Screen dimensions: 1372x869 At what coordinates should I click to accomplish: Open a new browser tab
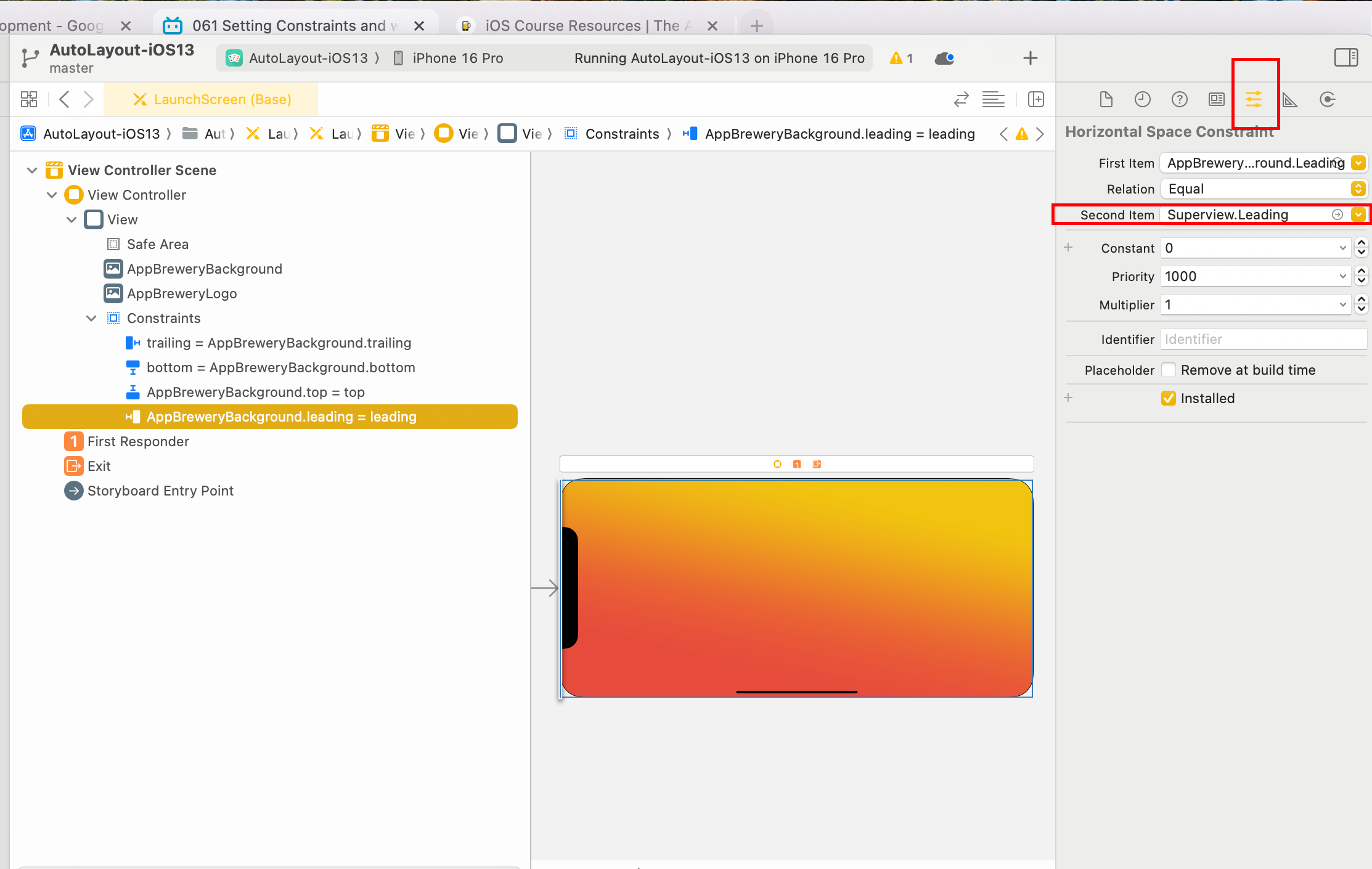pyautogui.click(x=756, y=25)
